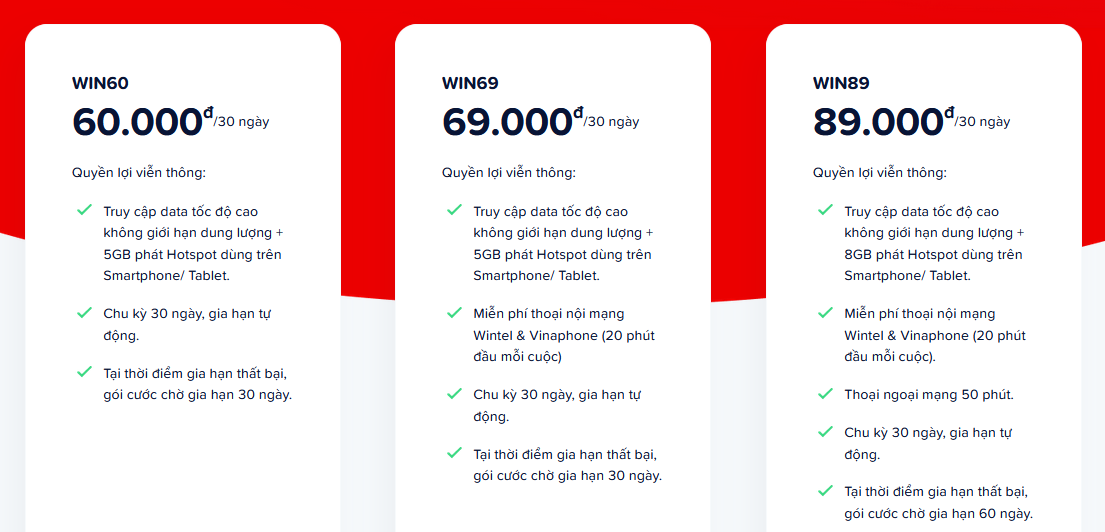Click WIN89 checkmark beside 'Thoại ngoại mạng 50 phút'
The image size is (1105, 532).
[825, 393]
